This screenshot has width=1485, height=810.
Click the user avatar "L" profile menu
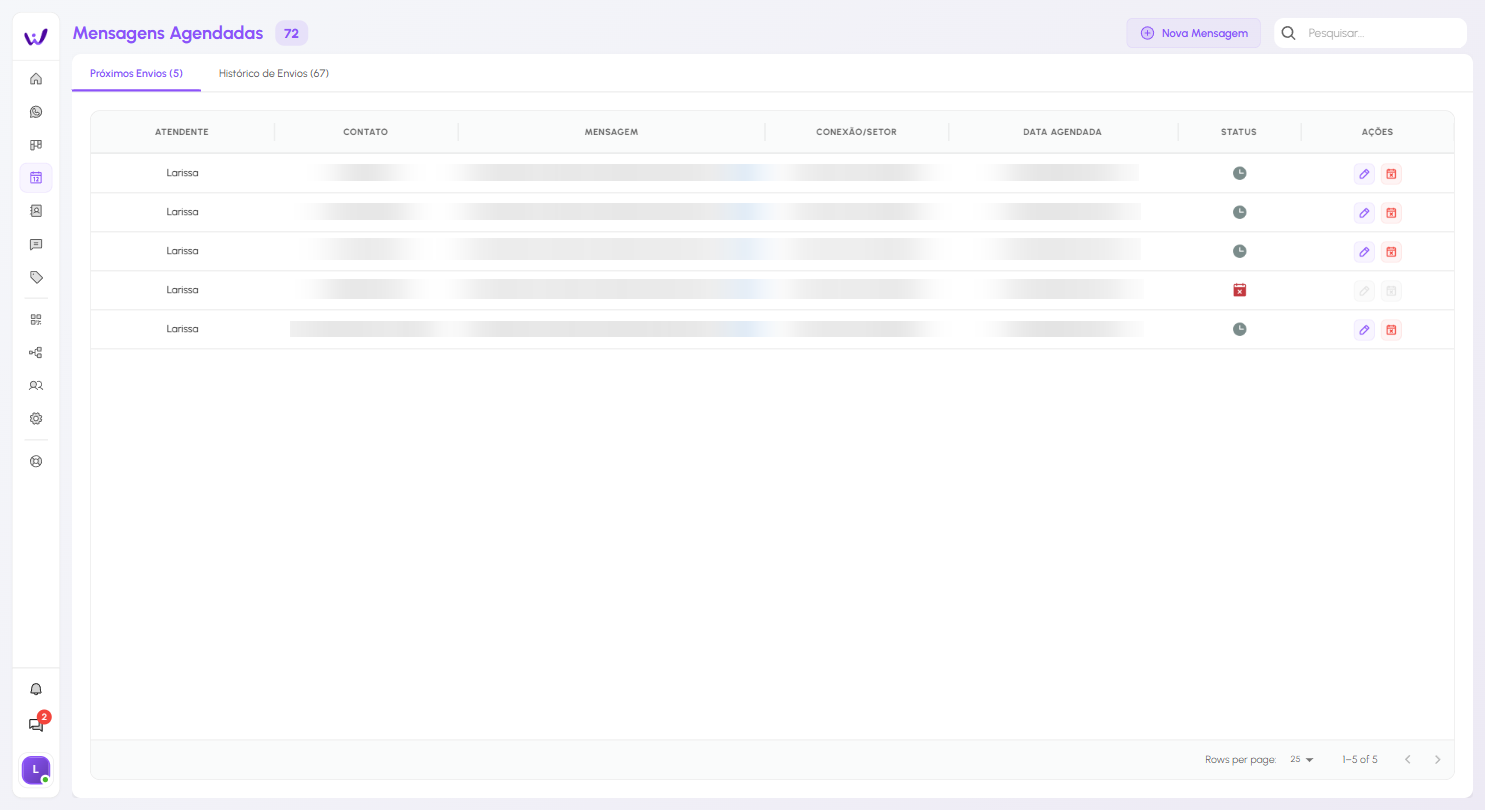coord(36,769)
